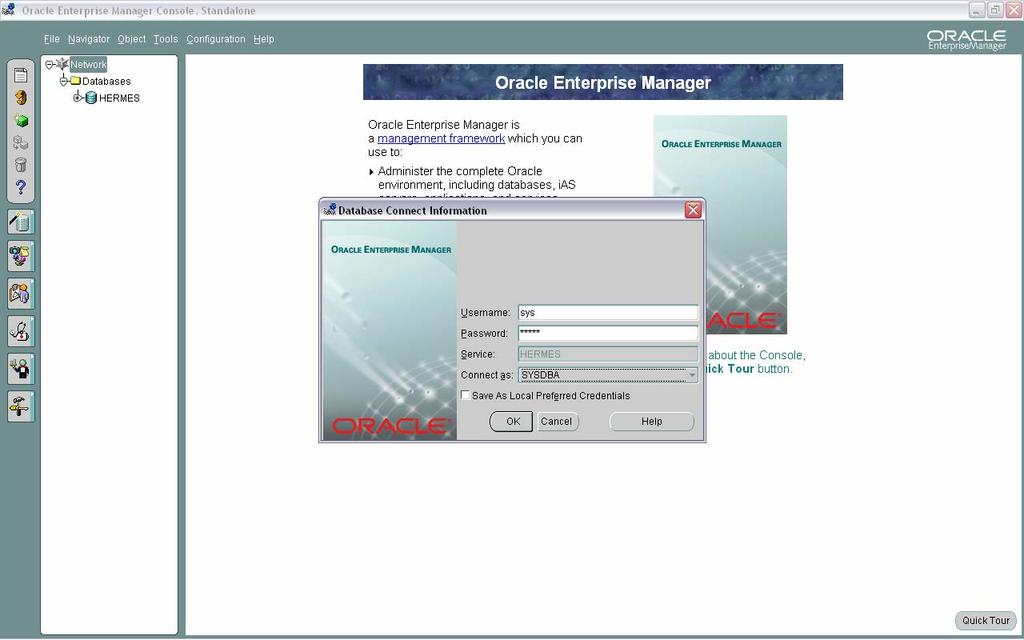Open the multicolored database tools drawer

click(21, 255)
